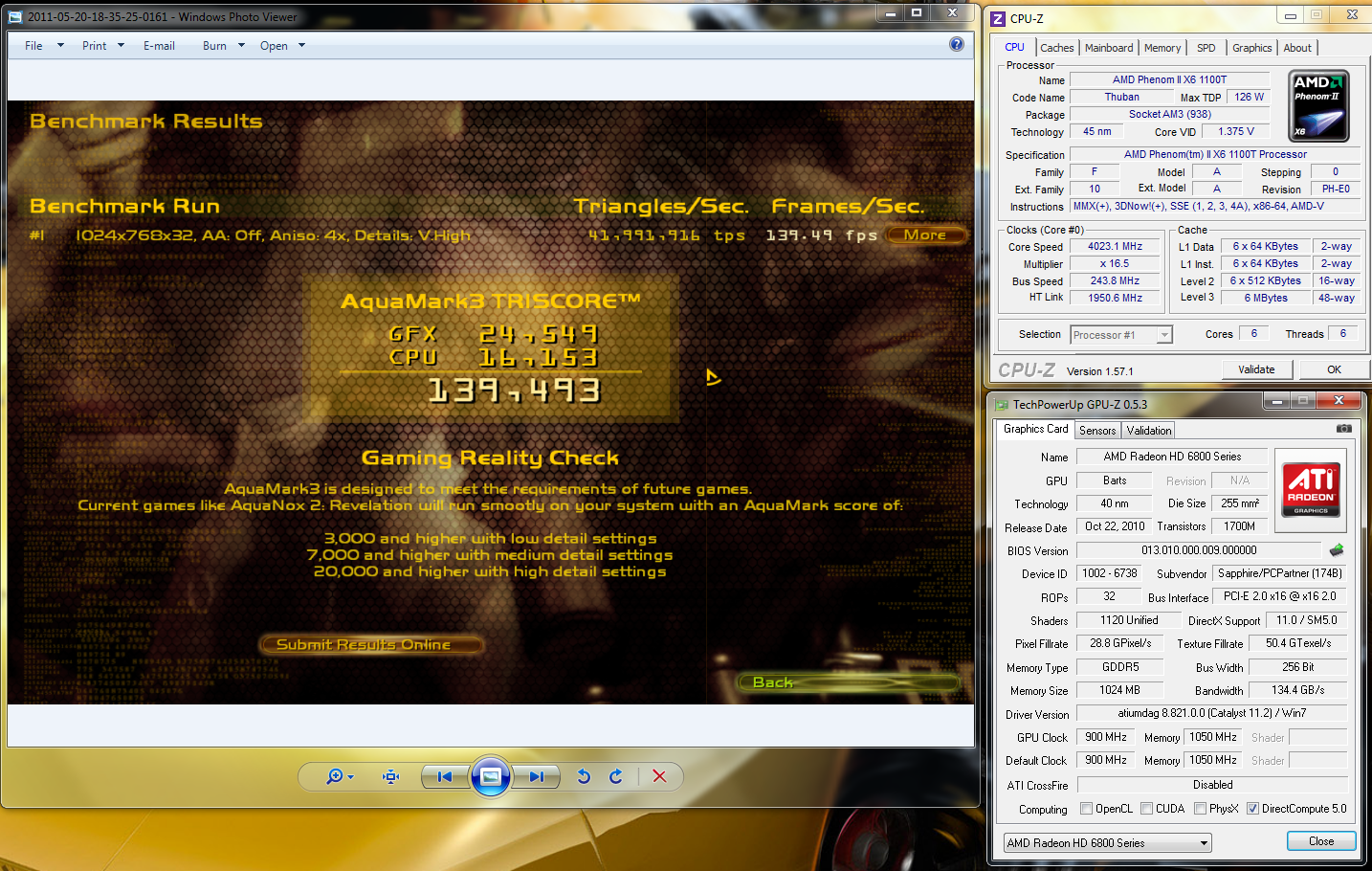This screenshot has width=1372, height=871.
Task: Click the Bus Interface PCI-E value
Action: tap(1279, 596)
